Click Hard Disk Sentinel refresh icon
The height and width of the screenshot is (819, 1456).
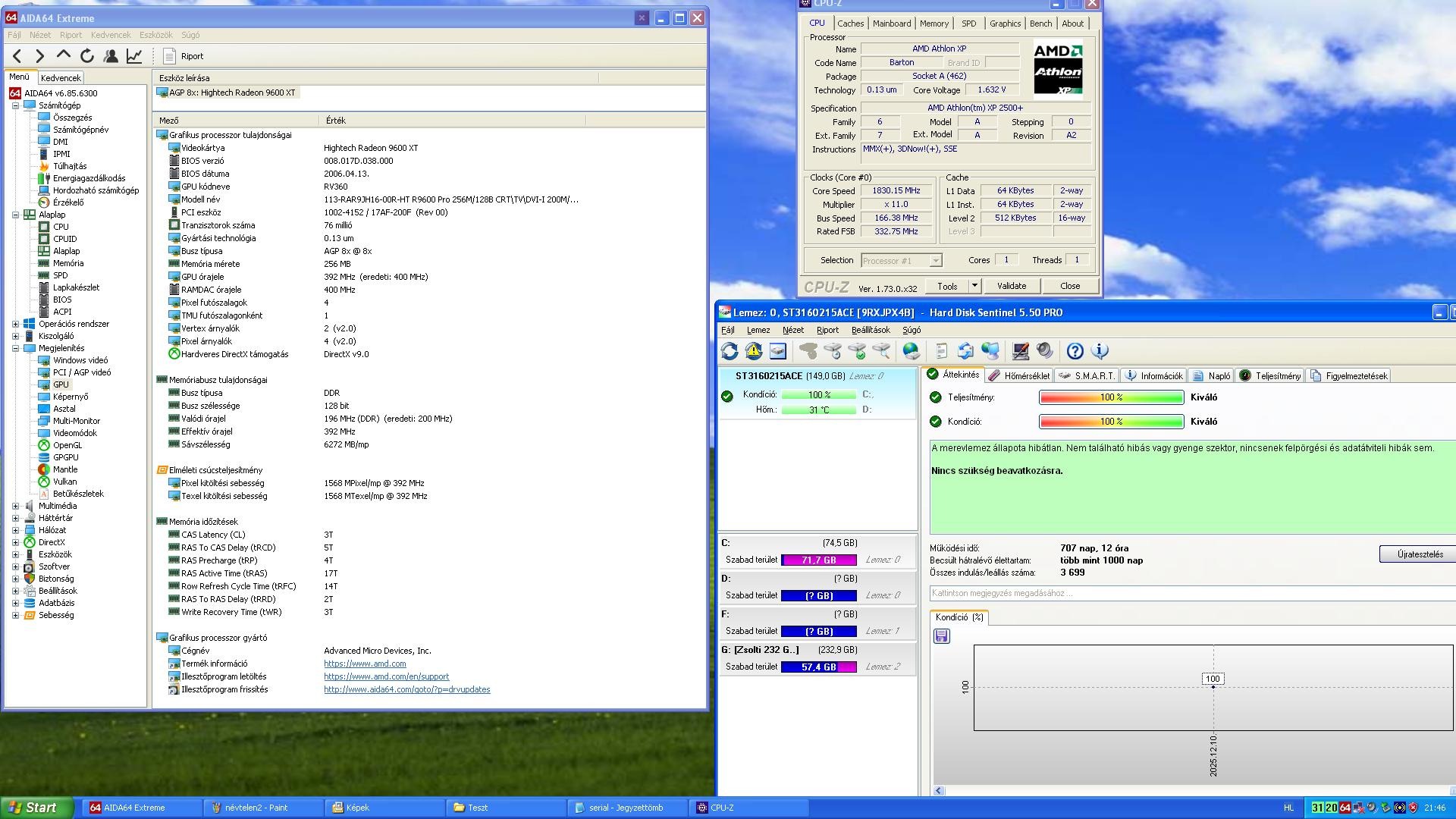tap(730, 351)
